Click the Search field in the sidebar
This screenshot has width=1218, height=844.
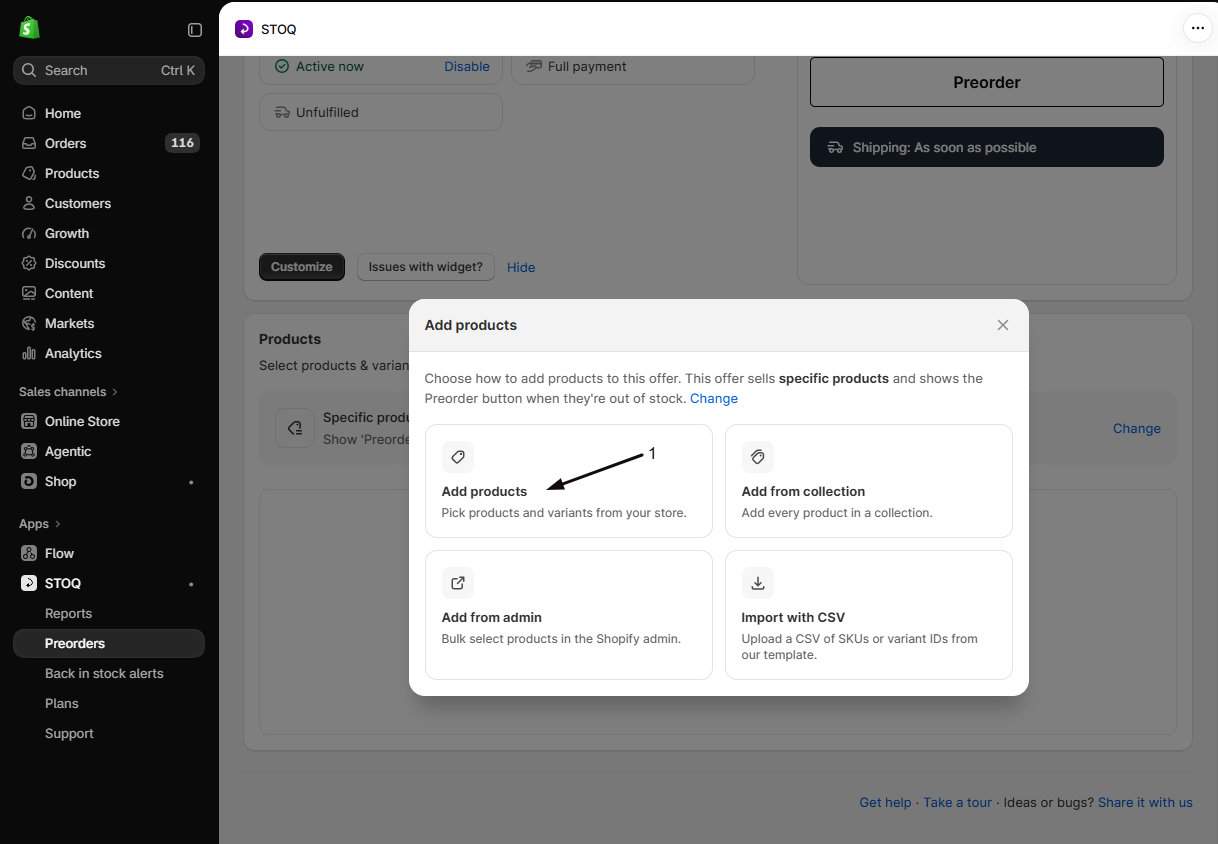click(109, 70)
